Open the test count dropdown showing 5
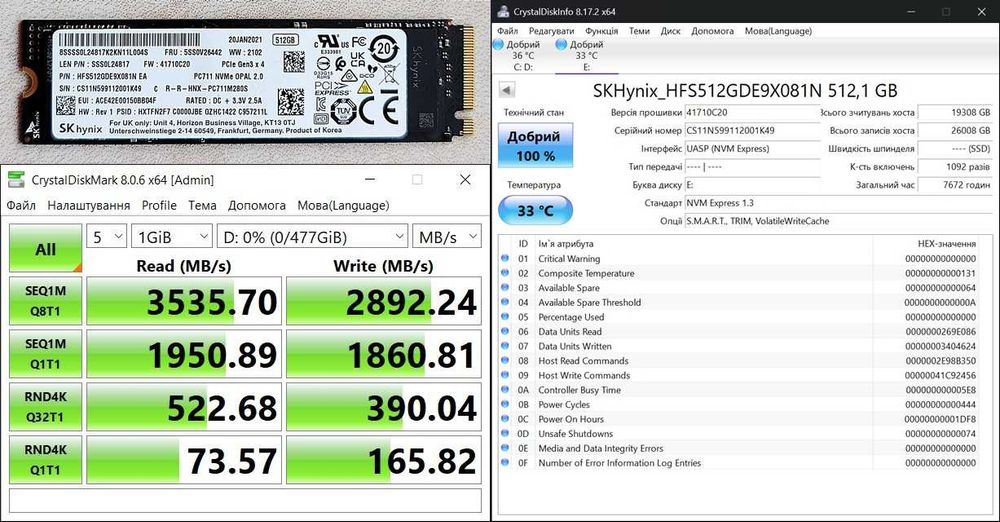Image resolution: width=1000 pixels, height=522 pixels. [x=106, y=237]
